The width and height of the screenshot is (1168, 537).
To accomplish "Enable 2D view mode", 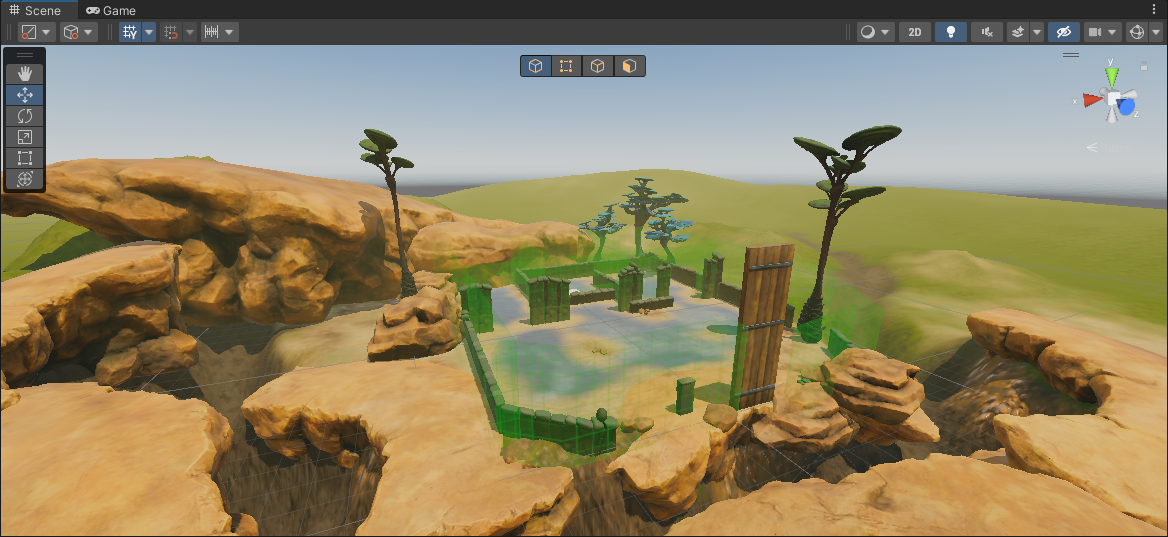I will pyautogui.click(x=914, y=32).
